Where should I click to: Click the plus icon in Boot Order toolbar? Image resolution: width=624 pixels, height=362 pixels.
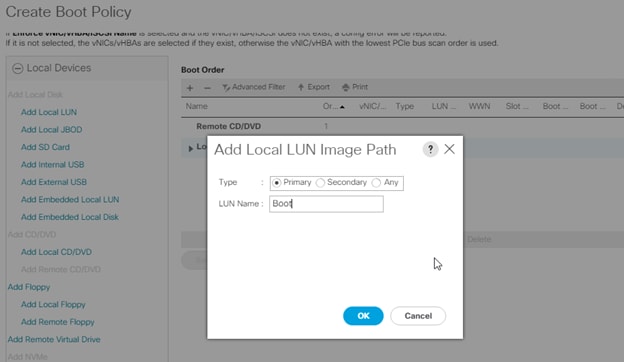point(190,88)
